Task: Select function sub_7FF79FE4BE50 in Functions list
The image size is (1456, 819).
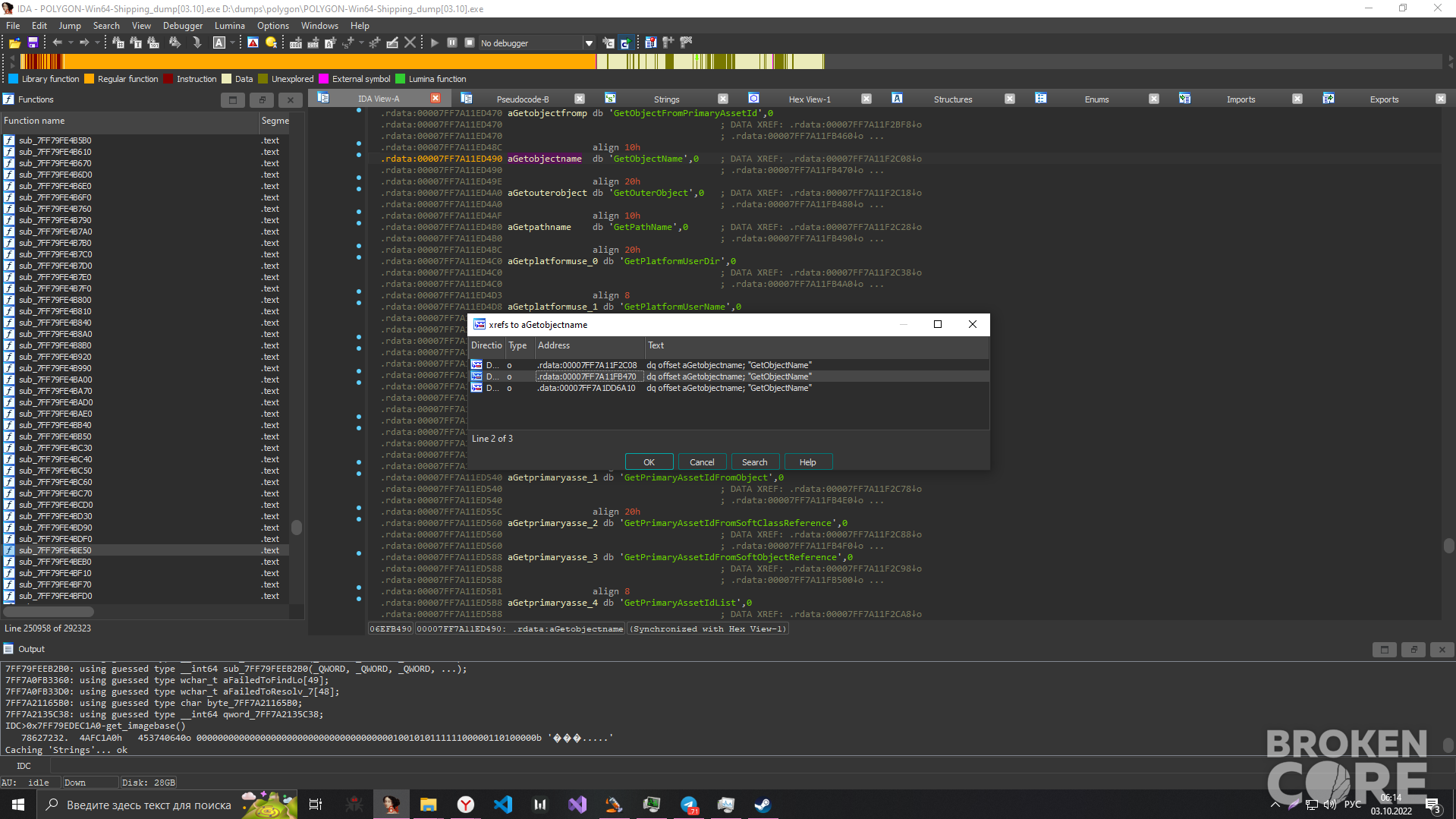Action: click(x=144, y=550)
